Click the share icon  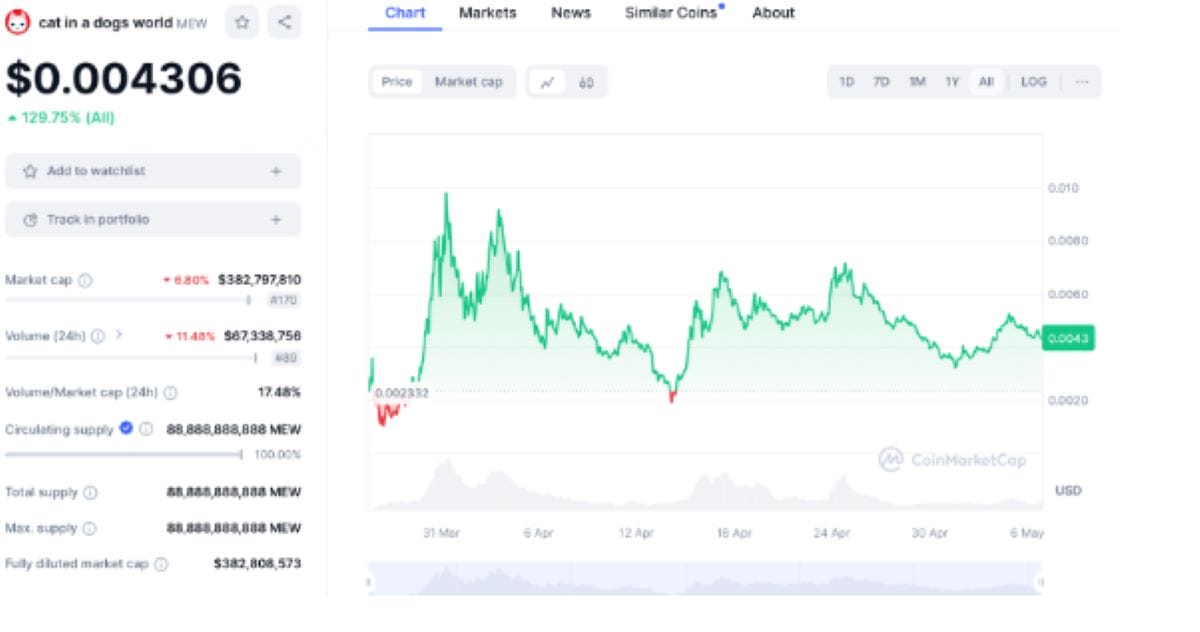285,22
